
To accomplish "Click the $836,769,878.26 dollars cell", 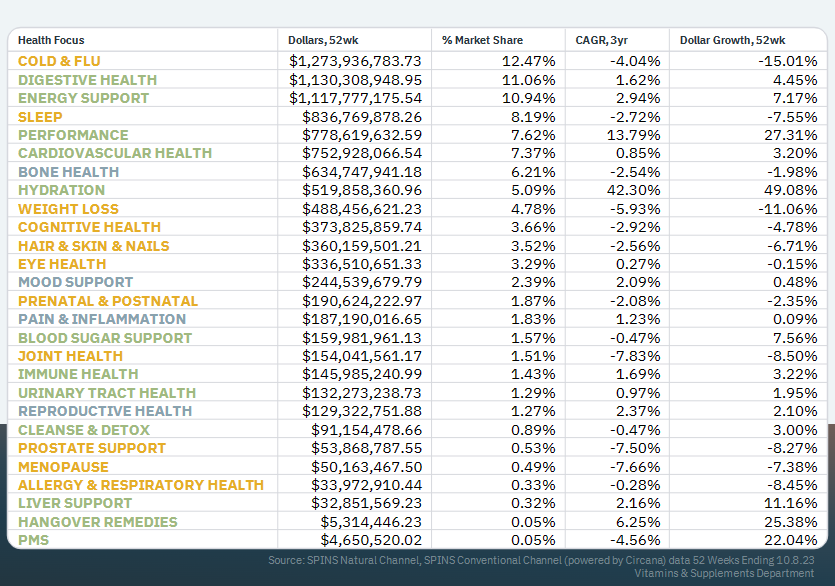I will point(362,117).
